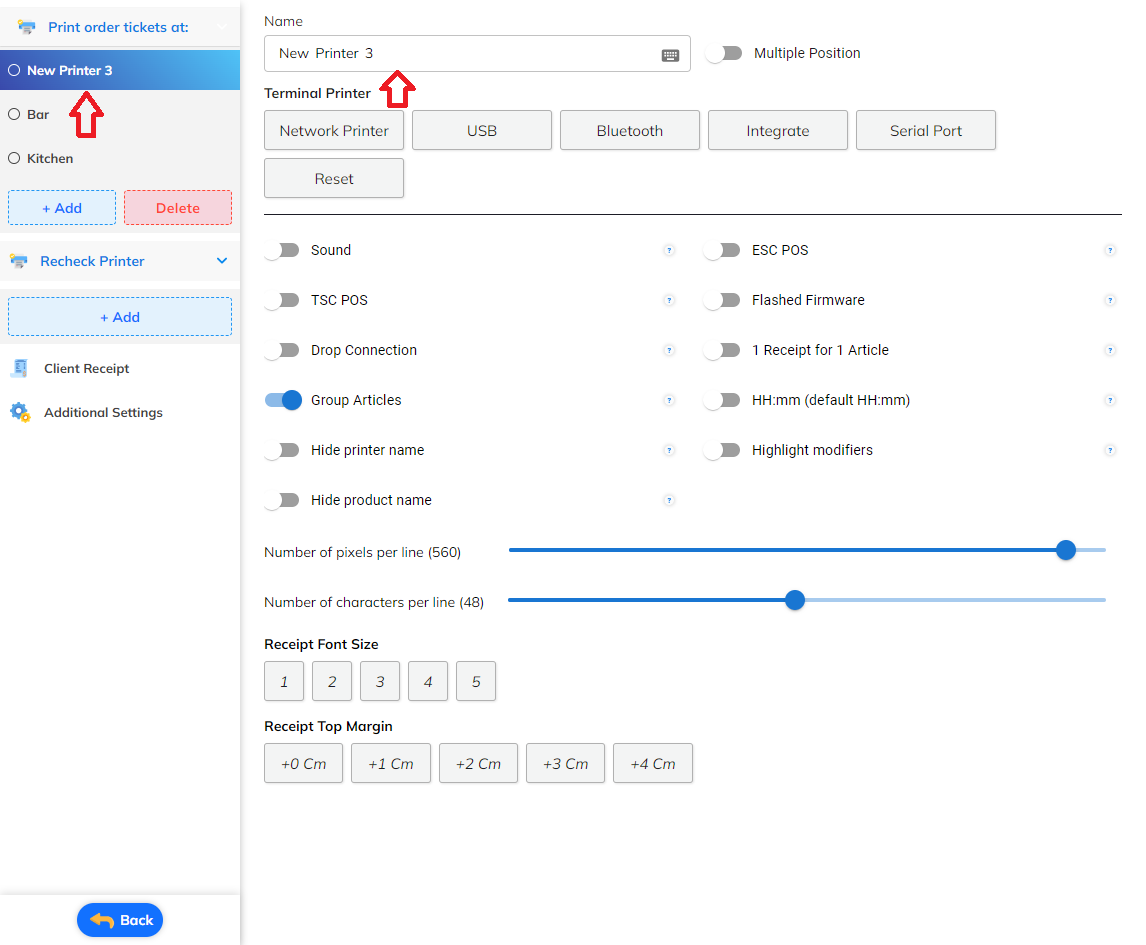Toggle Hide printer name
The width and height of the screenshot is (1146, 945).
click(282, 450)
